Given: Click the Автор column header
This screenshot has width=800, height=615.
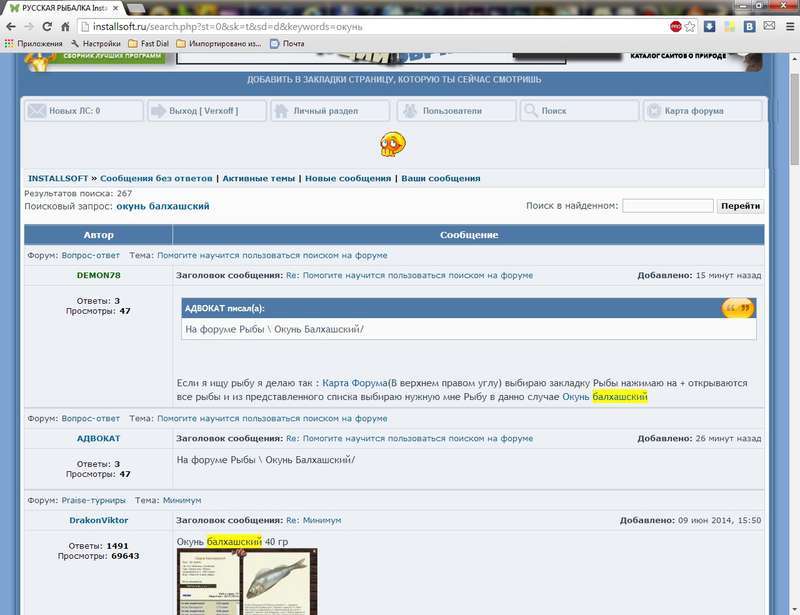Looking at the screenshot, I should point(98,235).
